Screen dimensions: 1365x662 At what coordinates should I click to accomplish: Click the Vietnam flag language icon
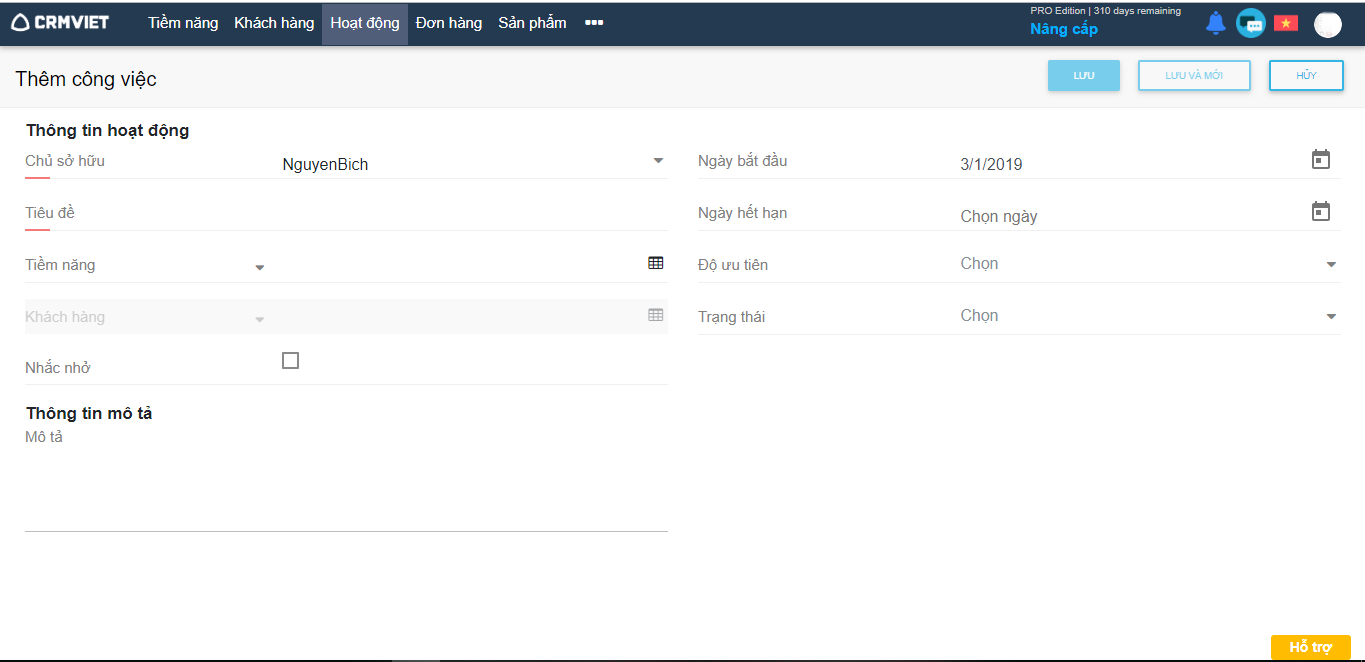[x=1285, y=23]
